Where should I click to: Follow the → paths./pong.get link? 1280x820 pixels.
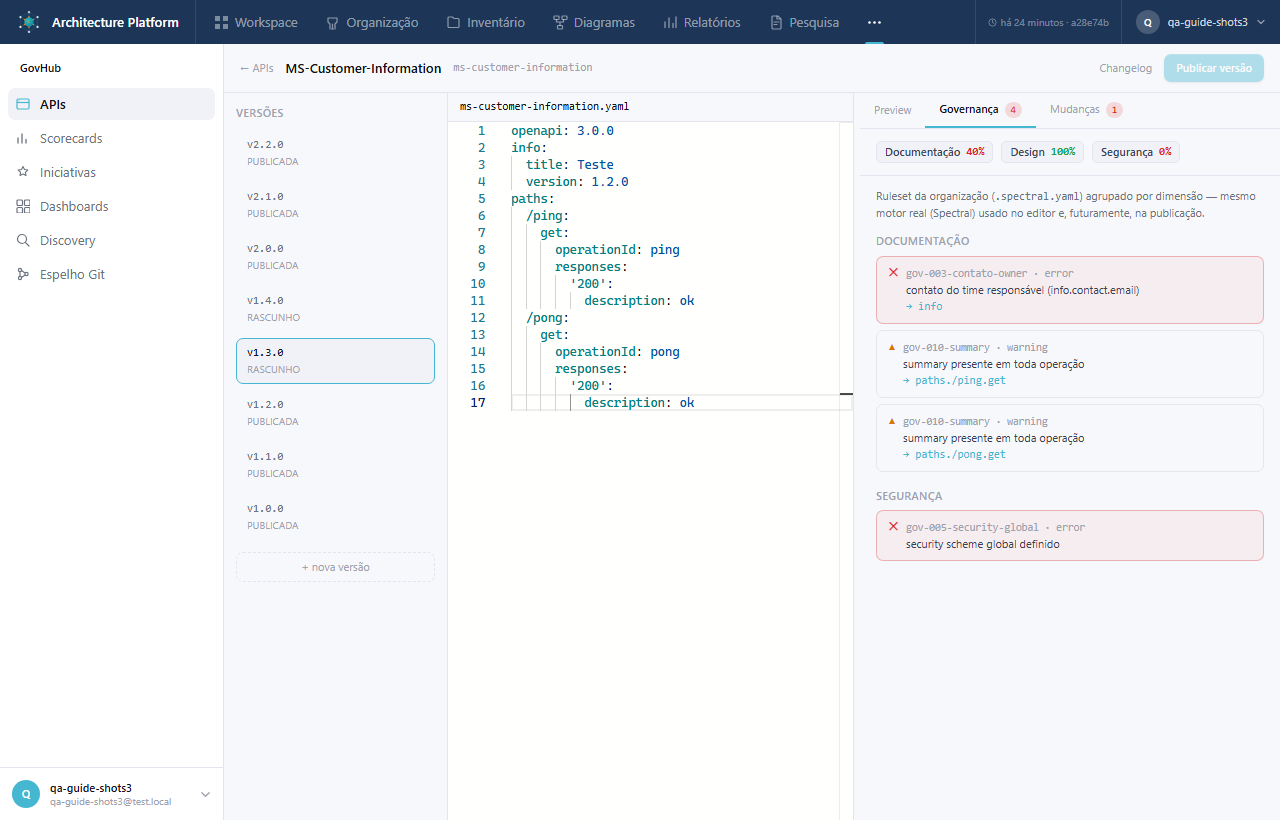pyautogui.click(x=954, y=454)
